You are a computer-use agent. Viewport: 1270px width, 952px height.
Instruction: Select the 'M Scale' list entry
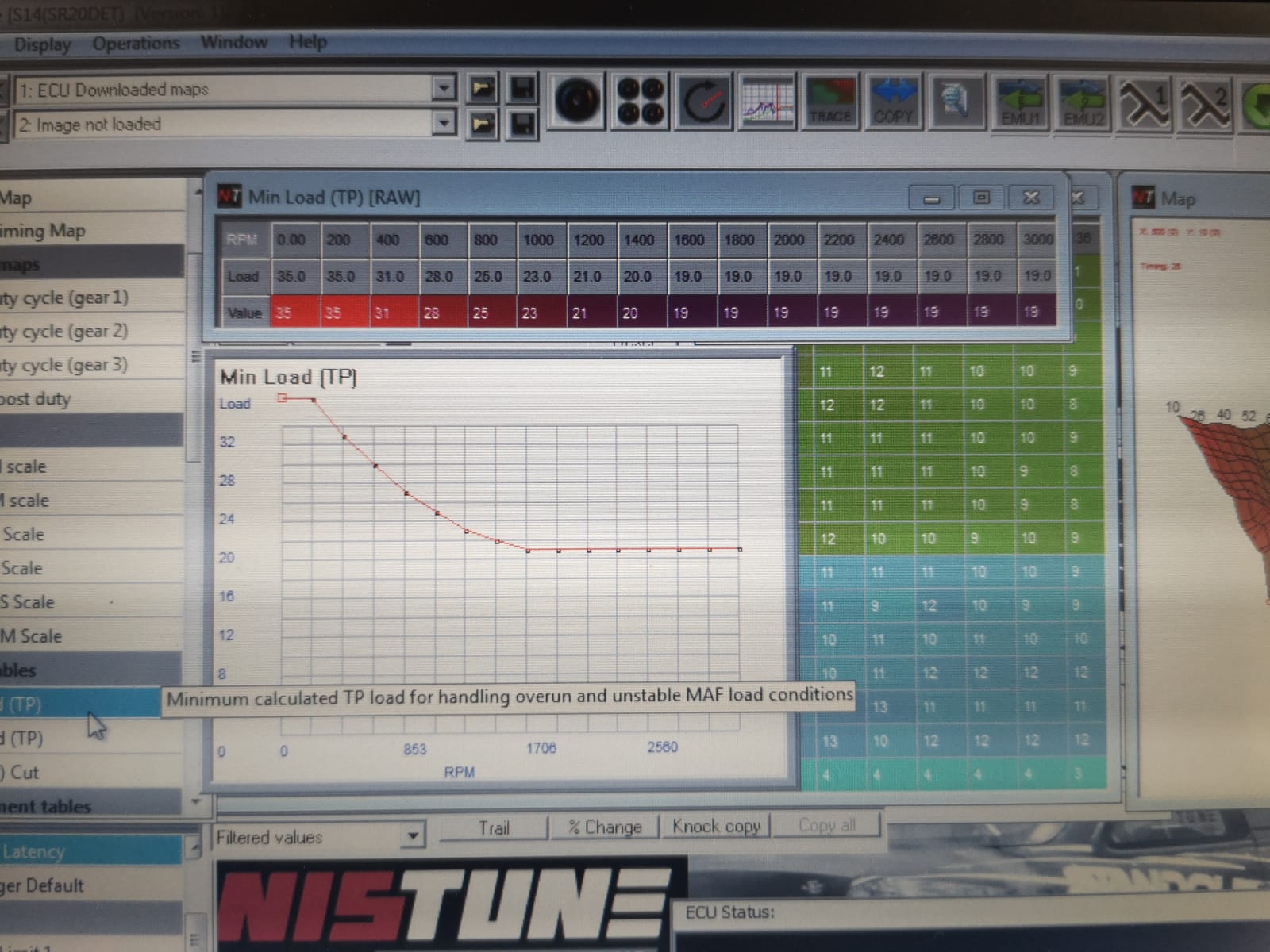point(91,636)
